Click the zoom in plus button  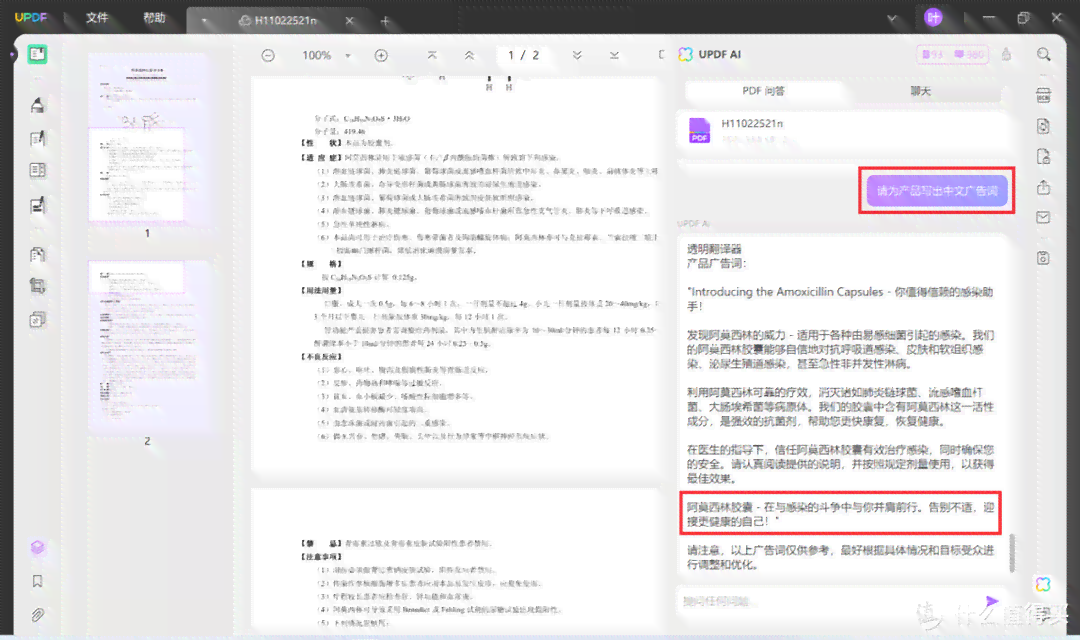coord(381,55)
